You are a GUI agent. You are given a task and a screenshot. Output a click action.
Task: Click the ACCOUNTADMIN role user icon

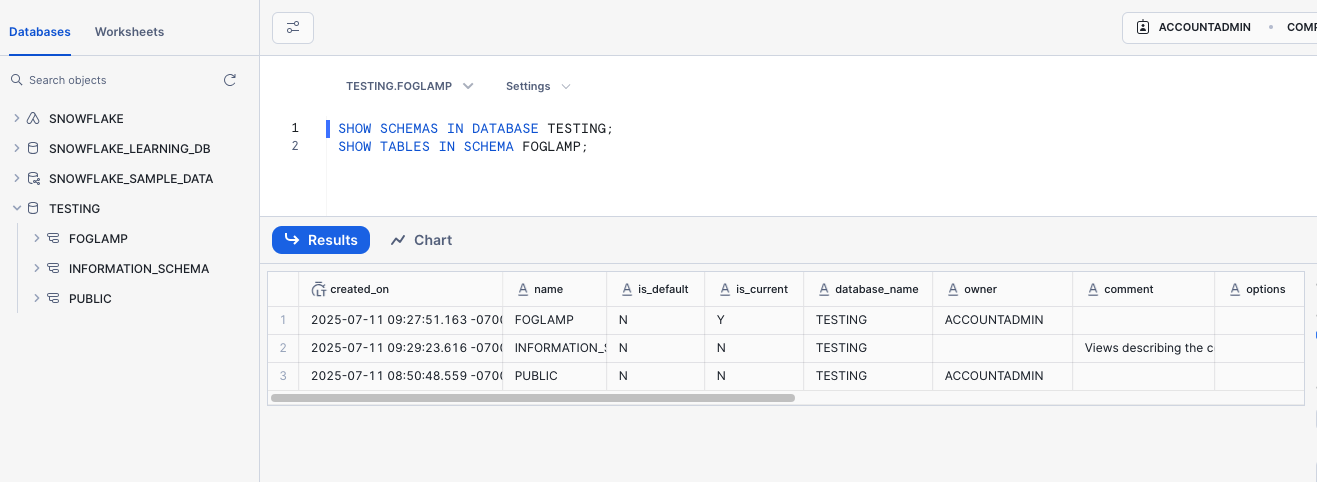[x=1143, y=28]
